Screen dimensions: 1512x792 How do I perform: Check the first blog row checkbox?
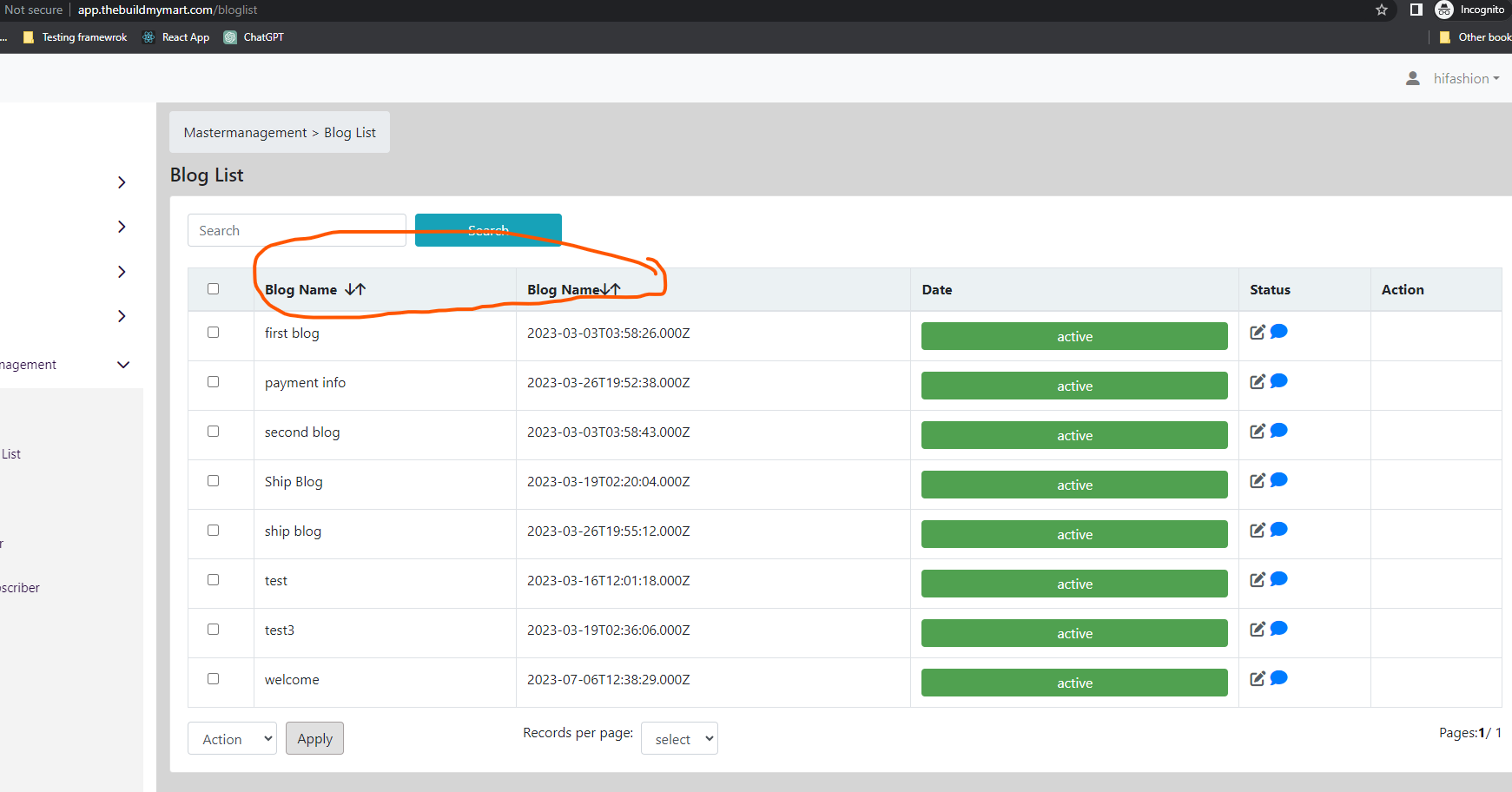click(213, 332)
